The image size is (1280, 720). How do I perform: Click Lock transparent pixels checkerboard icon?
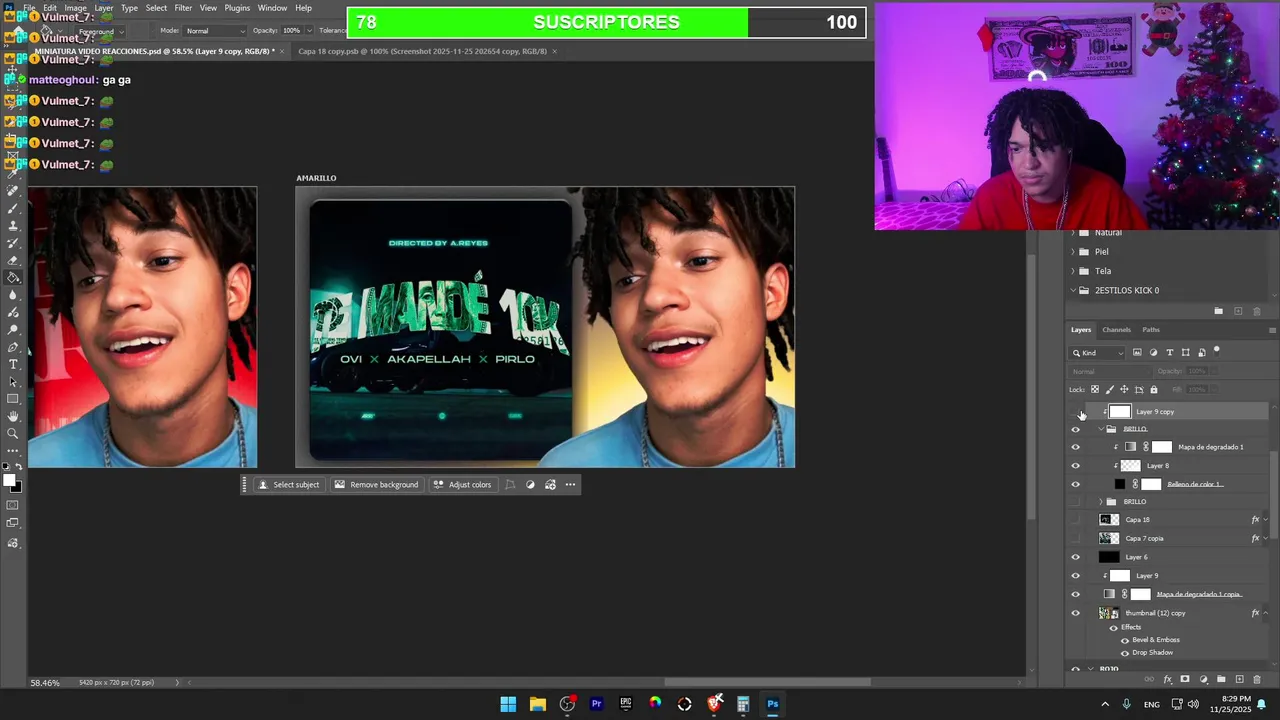tap(1095, 390)
